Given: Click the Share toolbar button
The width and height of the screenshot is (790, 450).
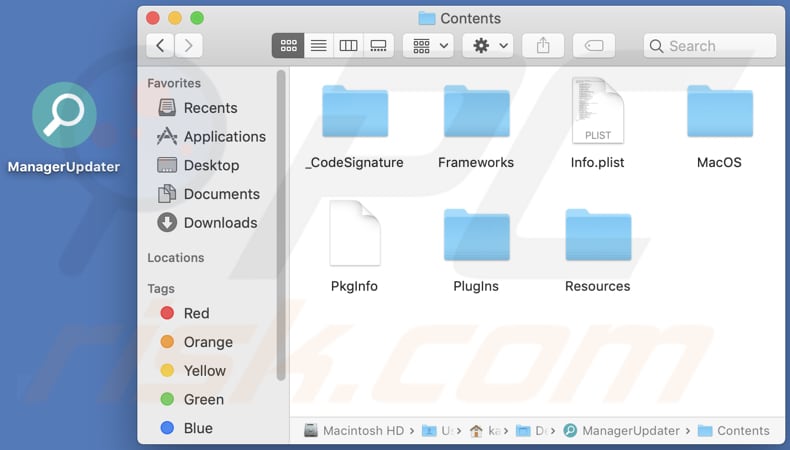Looking at the screenshot, I should click(543, 46).
